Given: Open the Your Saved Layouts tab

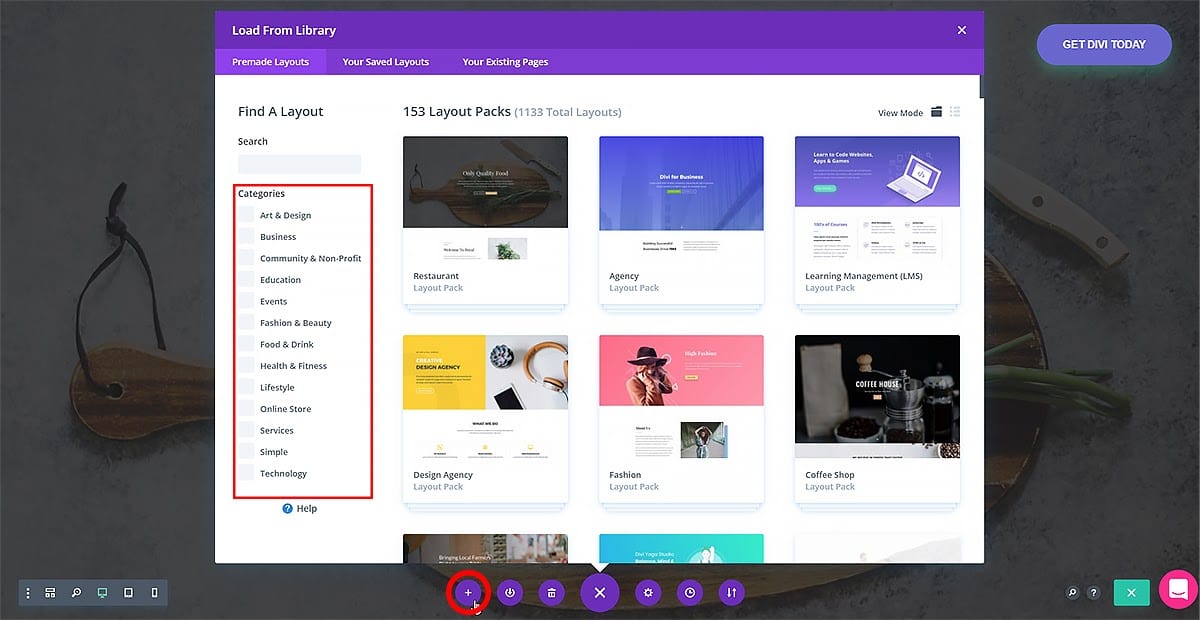Looking at the screenshot, I should [386, 62].
